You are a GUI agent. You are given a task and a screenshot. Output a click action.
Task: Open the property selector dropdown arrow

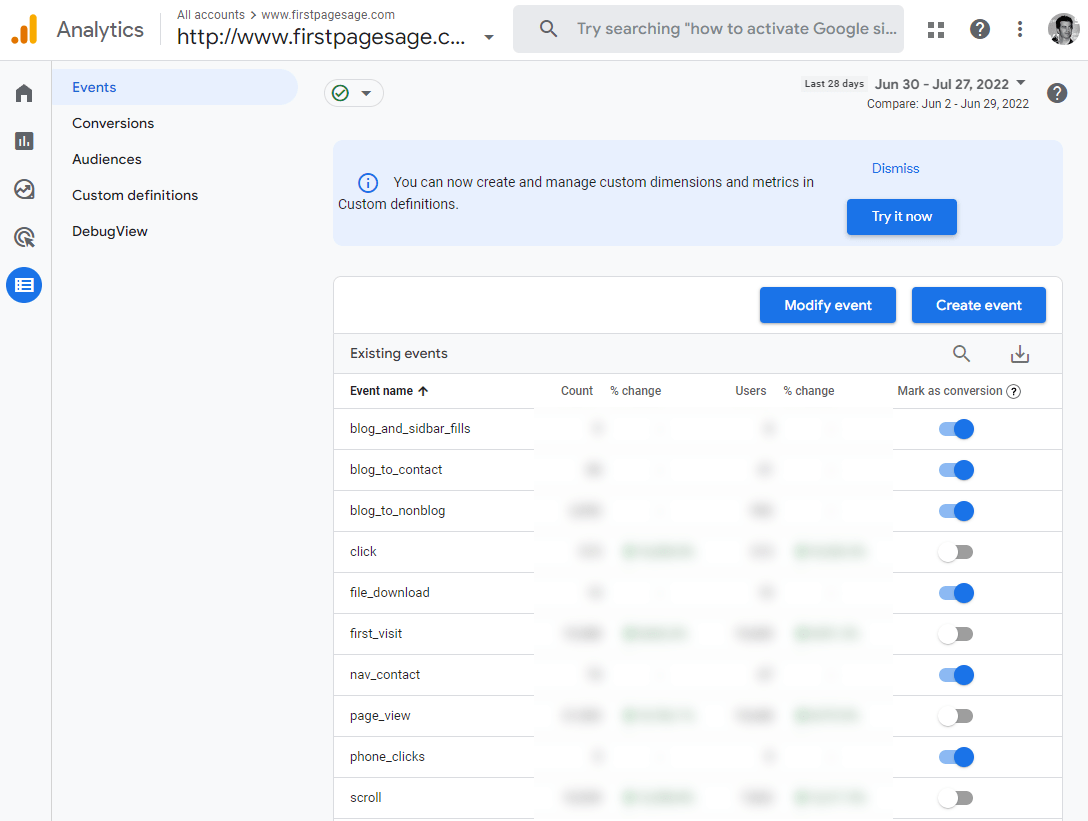point(488,37)
